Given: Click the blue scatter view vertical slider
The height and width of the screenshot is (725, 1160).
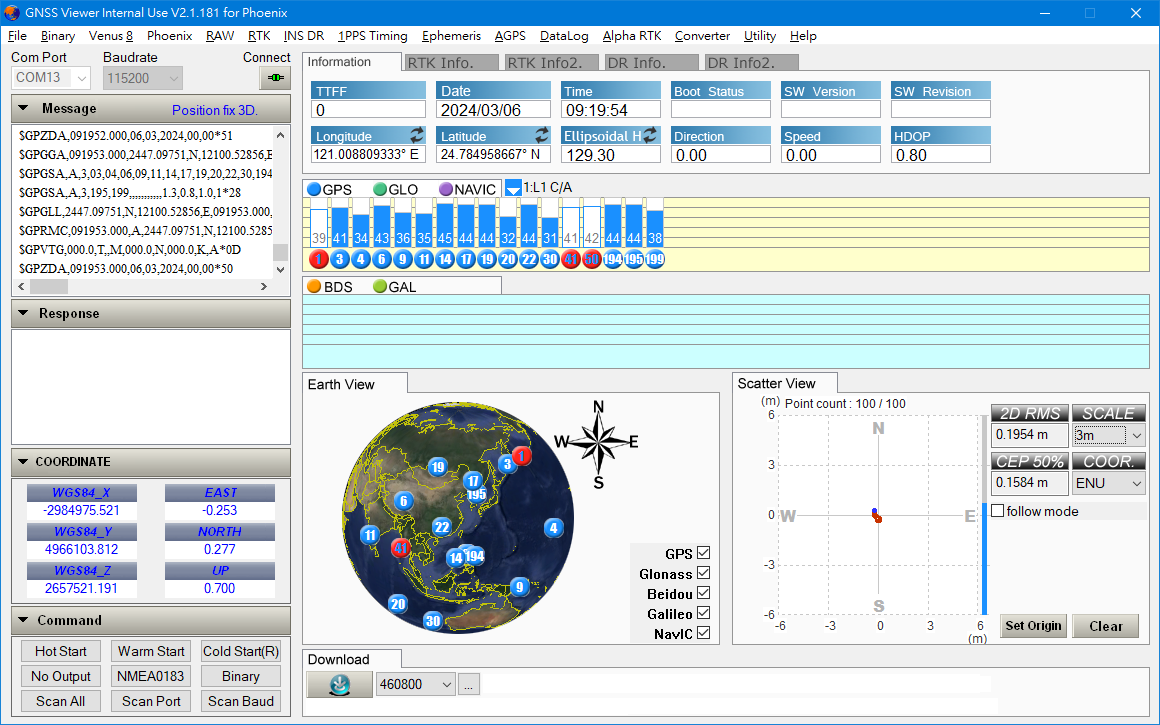Looking at the screenshot, I should pos(984,560).
